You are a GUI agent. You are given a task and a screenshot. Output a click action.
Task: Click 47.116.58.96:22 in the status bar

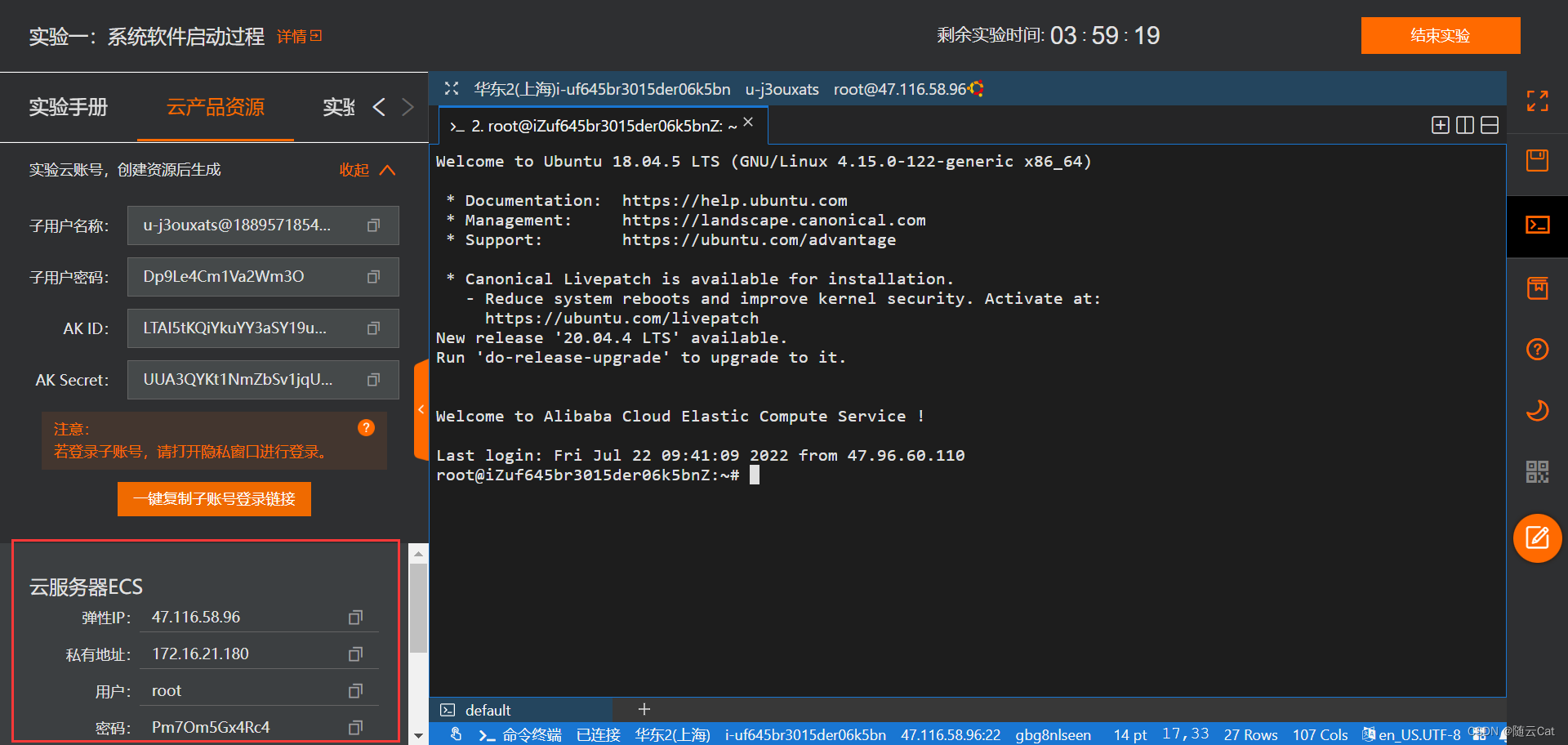(x=951, y=735)
